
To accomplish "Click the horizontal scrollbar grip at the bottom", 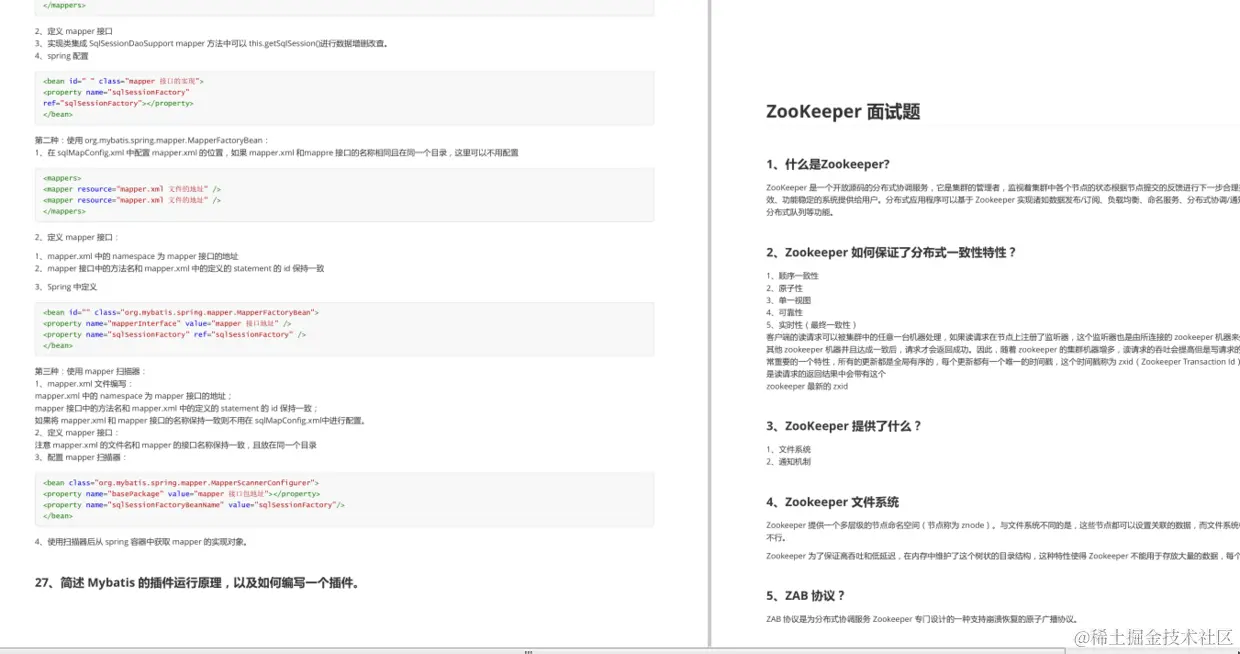I will click(528, 651).
